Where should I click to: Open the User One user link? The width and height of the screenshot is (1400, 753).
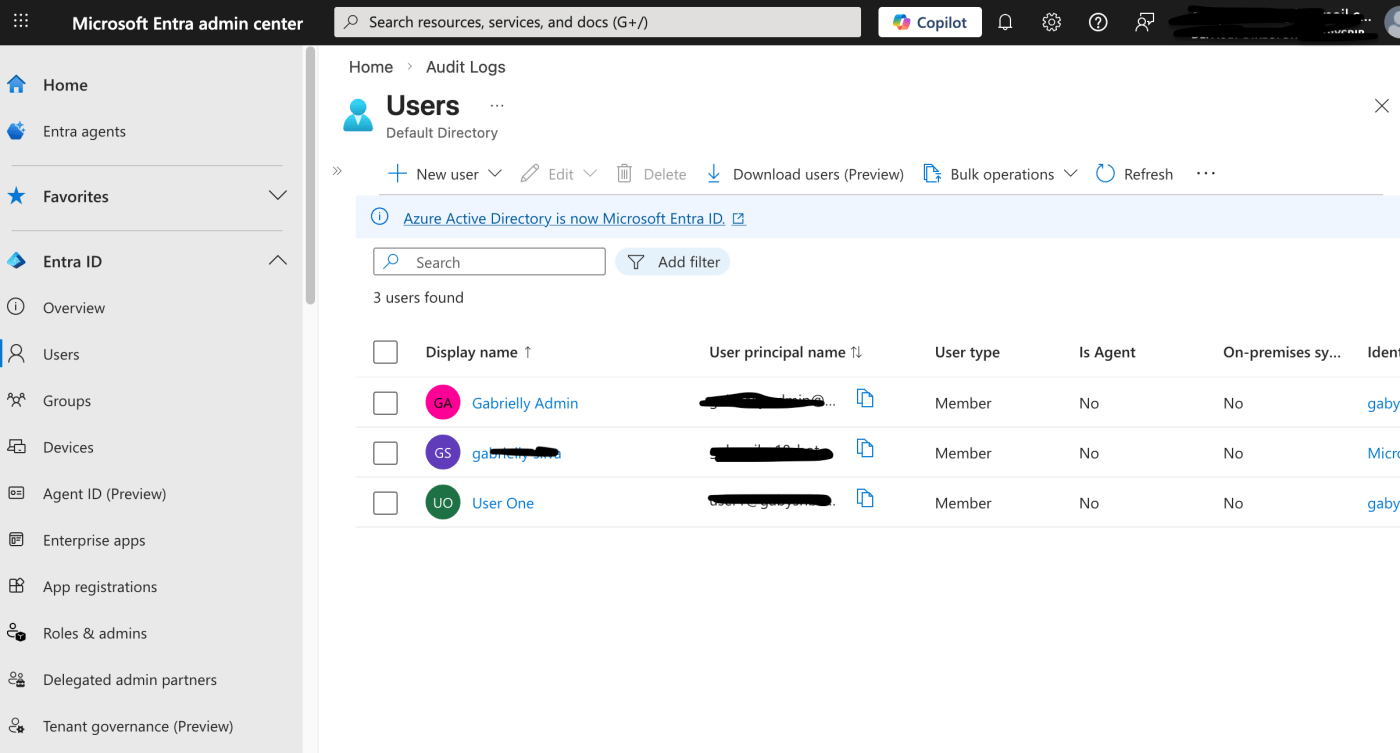click(503, 503)
